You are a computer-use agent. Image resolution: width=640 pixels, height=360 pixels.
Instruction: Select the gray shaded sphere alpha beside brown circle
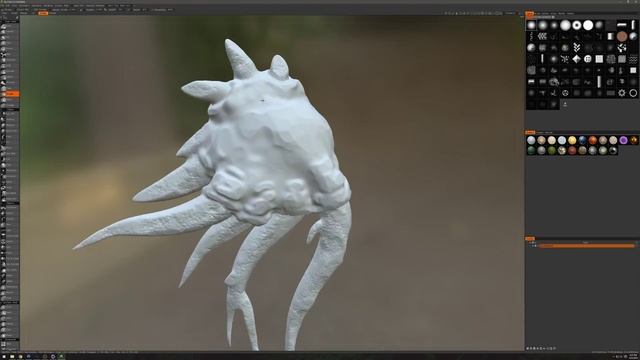click(x=633, y=36)
